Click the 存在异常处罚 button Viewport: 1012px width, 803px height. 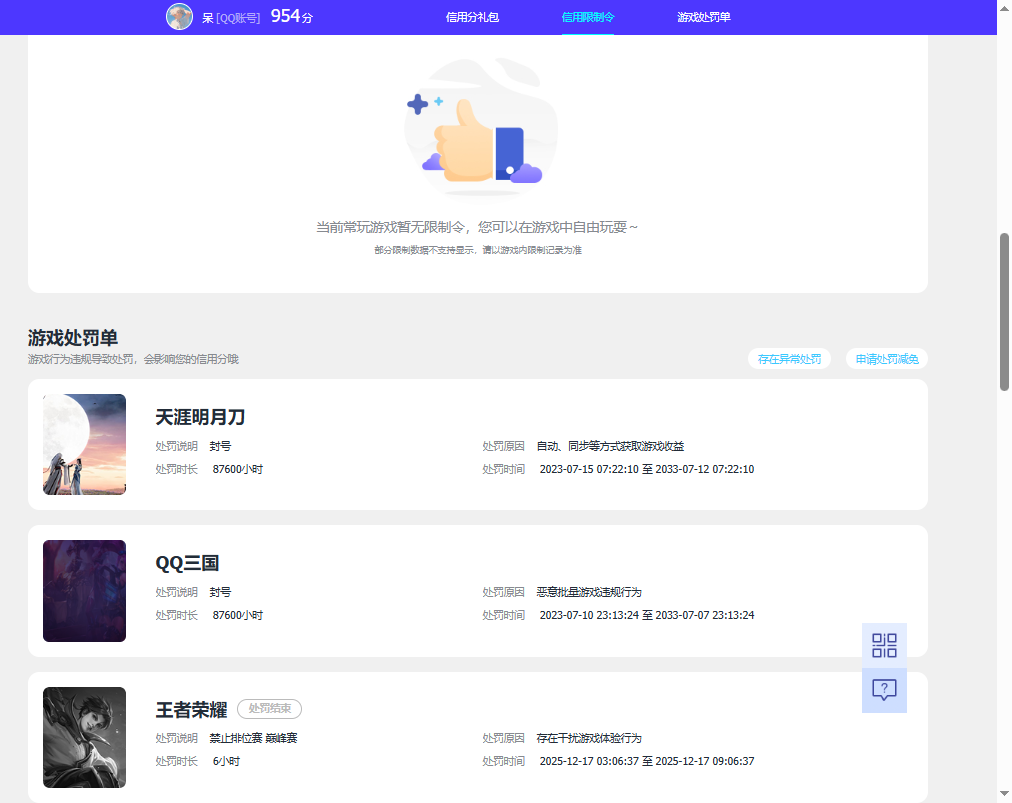[789, 359]
